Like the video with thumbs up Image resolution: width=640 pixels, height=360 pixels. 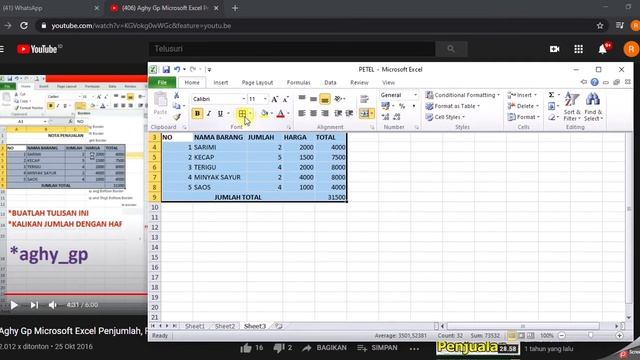[246, 348]
